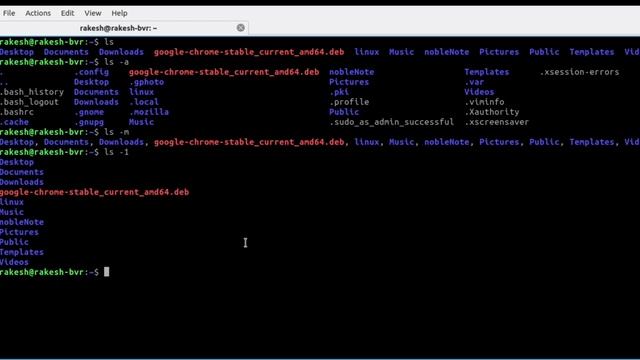Click 'Public' in the single-column ls -1 listing
This screenshot has width=640, height=360.
click(x=14, y=242)
